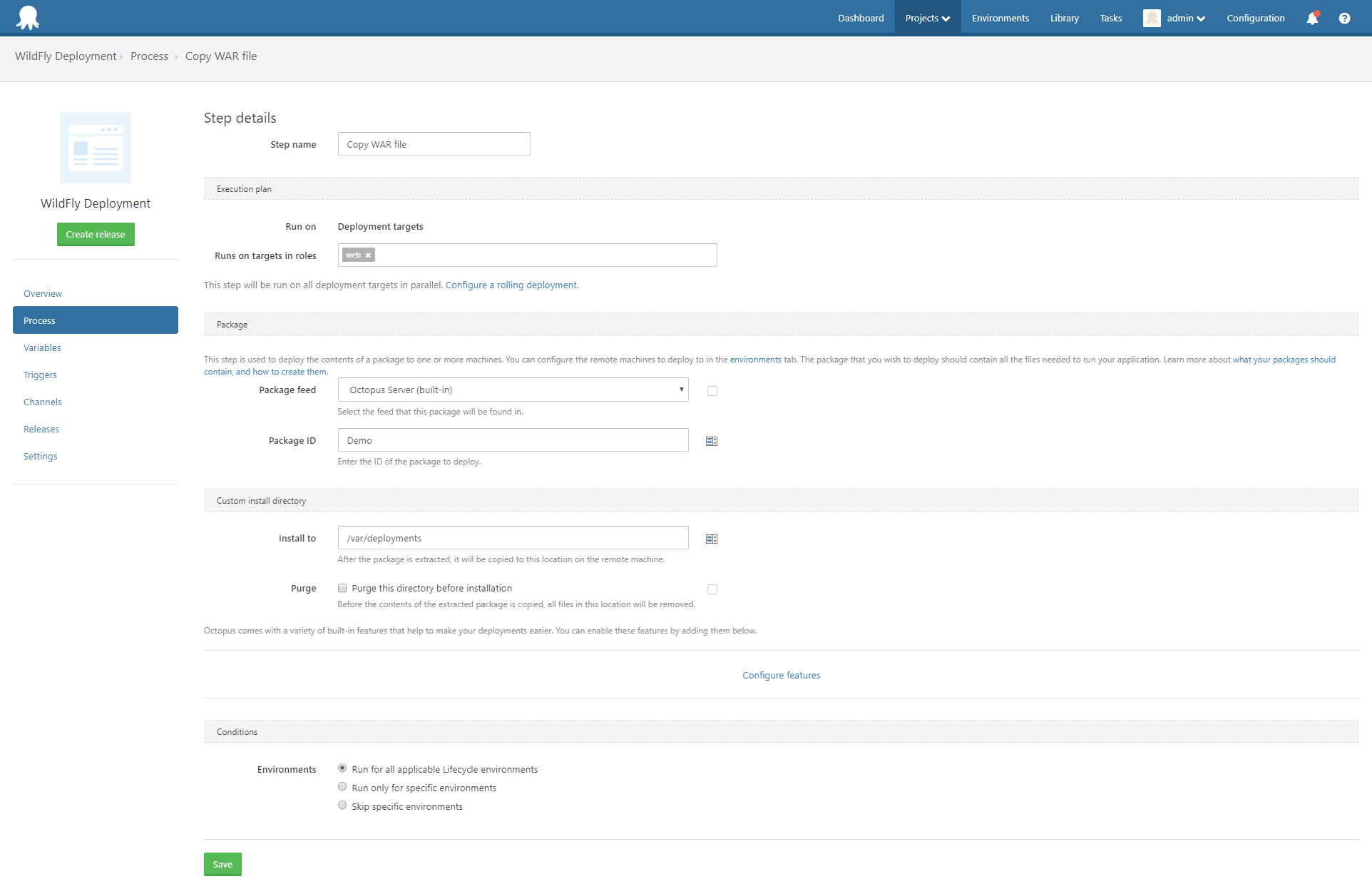The height and width of the screenshot is (889, 1372).
Task: Click the variable binding icon beside Install to
Action: 711,539
